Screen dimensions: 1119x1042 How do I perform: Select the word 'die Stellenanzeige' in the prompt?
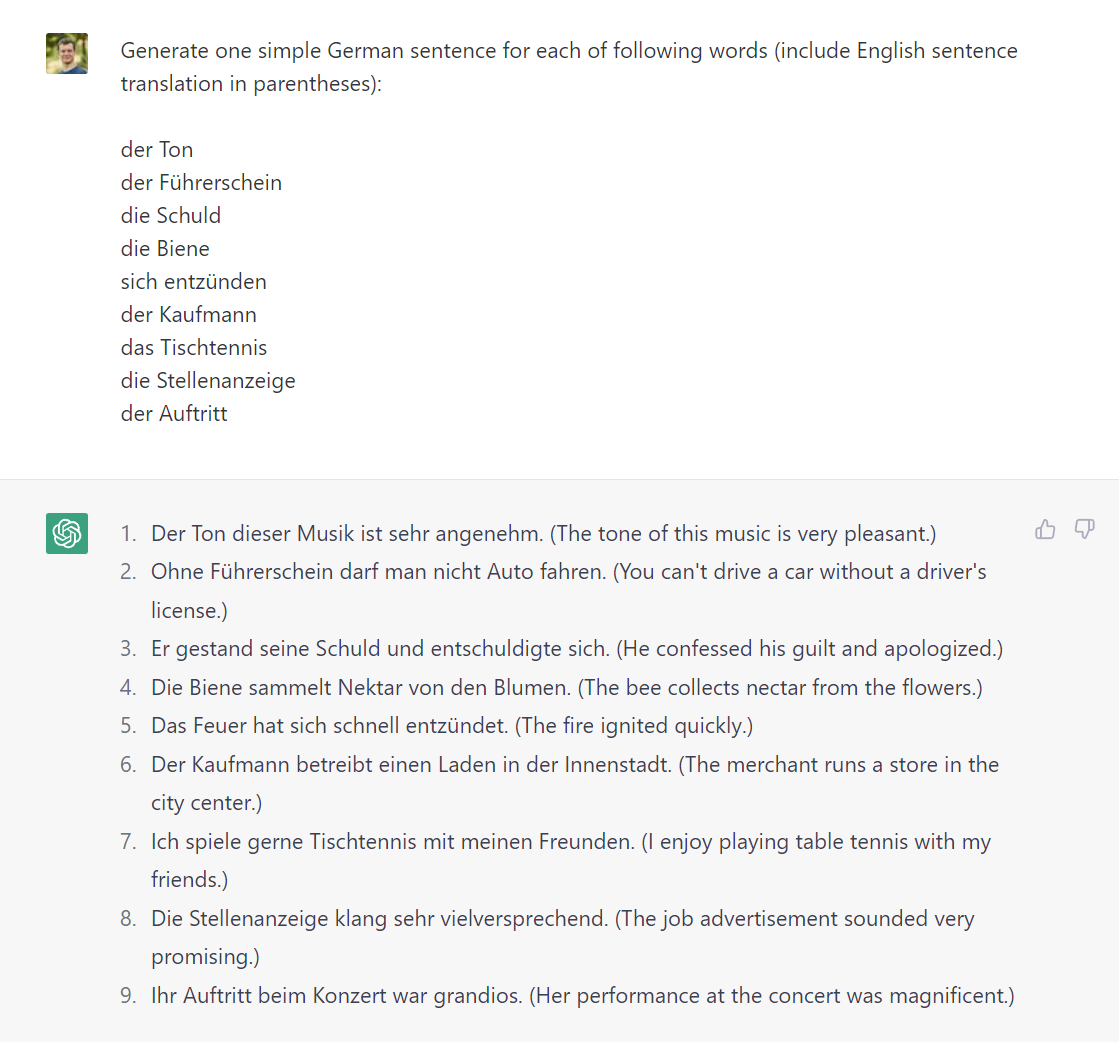[x=207, y=380]
